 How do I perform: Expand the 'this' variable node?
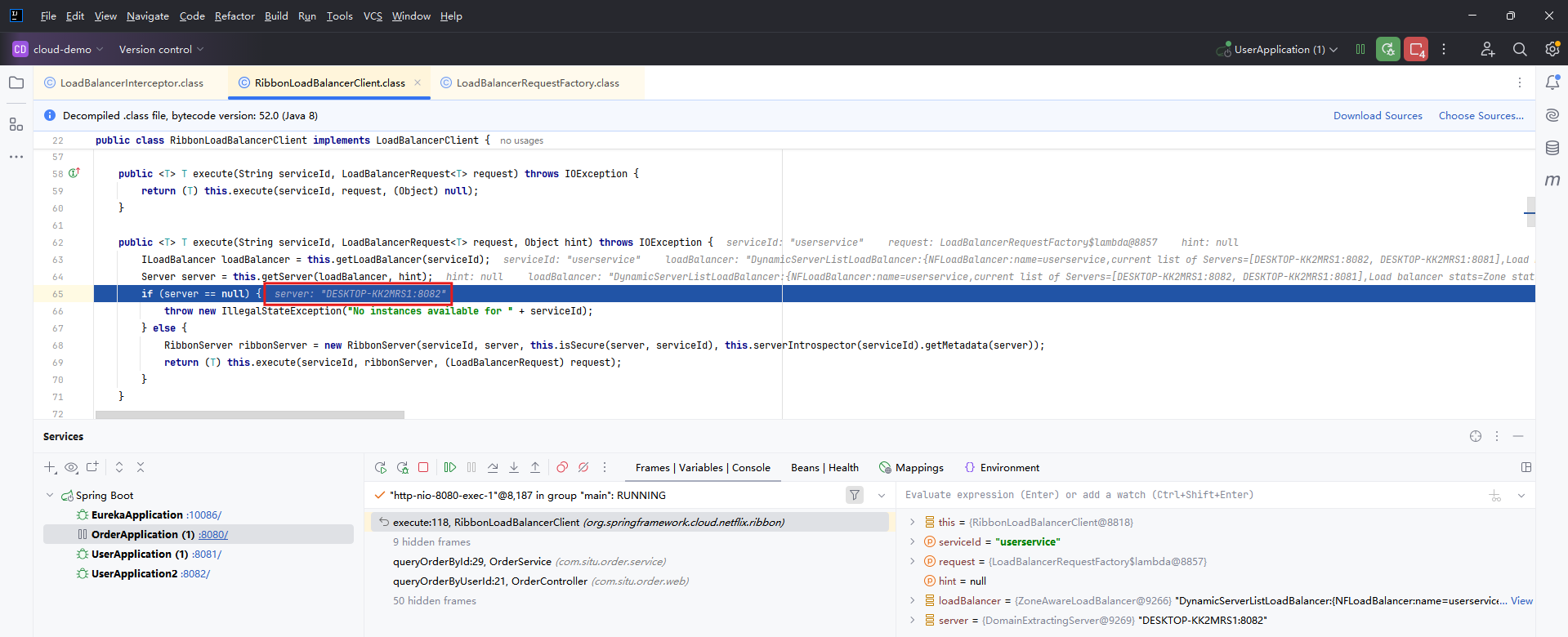[x=913, y=522]
